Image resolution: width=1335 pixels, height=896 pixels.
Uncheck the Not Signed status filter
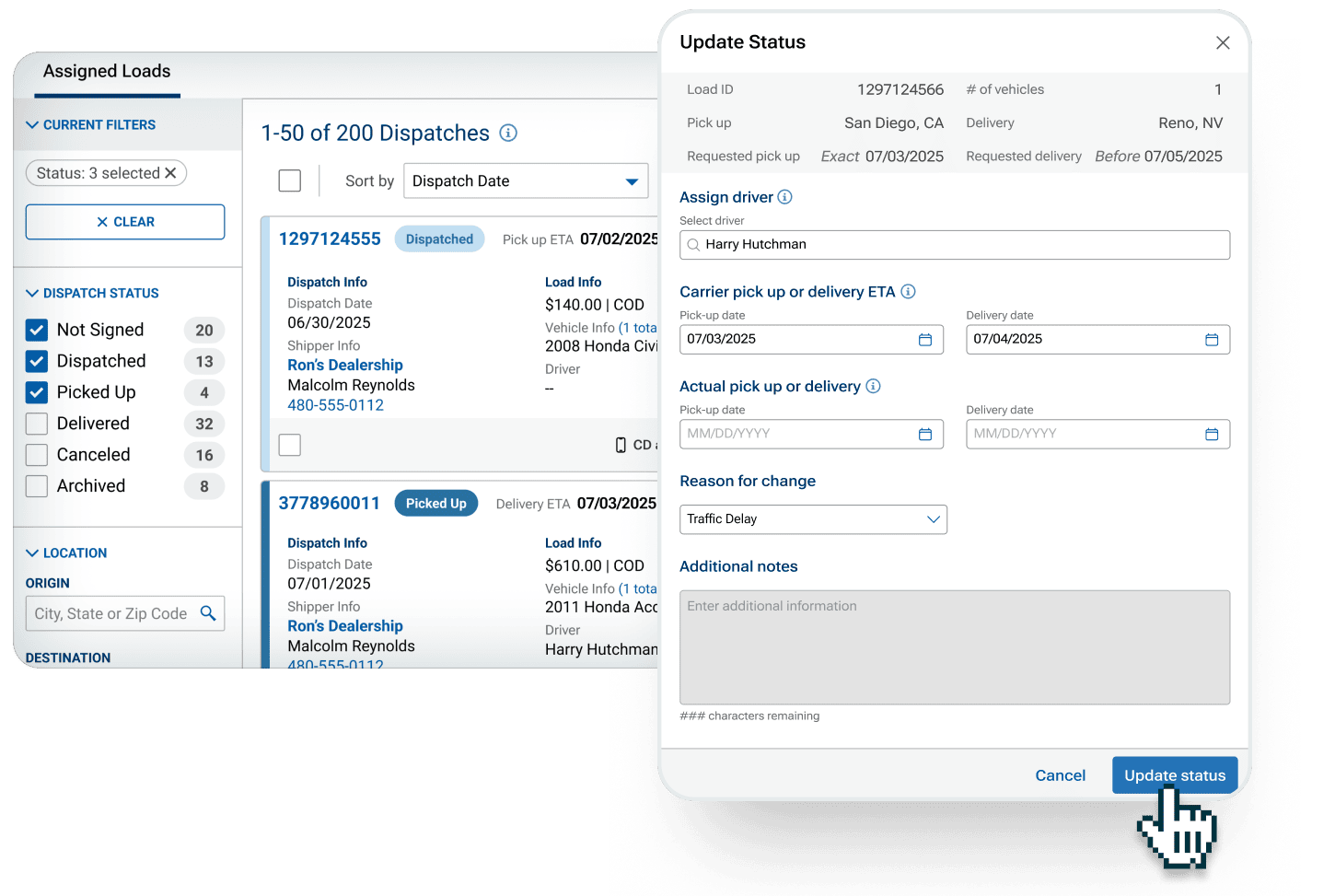click(37, 330)
